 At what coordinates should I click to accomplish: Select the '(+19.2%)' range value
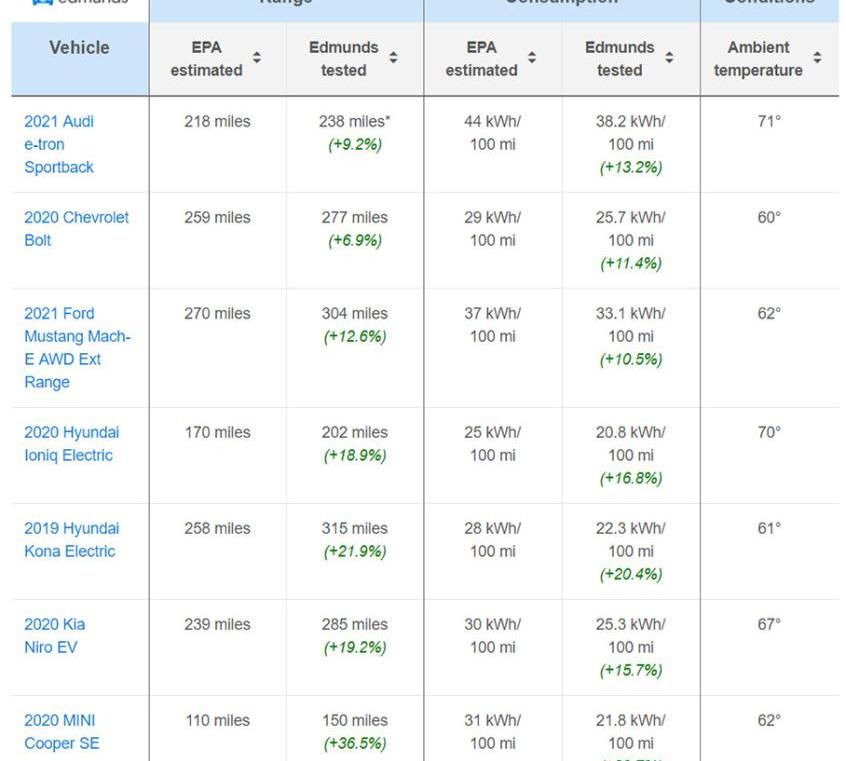point(354,648)
